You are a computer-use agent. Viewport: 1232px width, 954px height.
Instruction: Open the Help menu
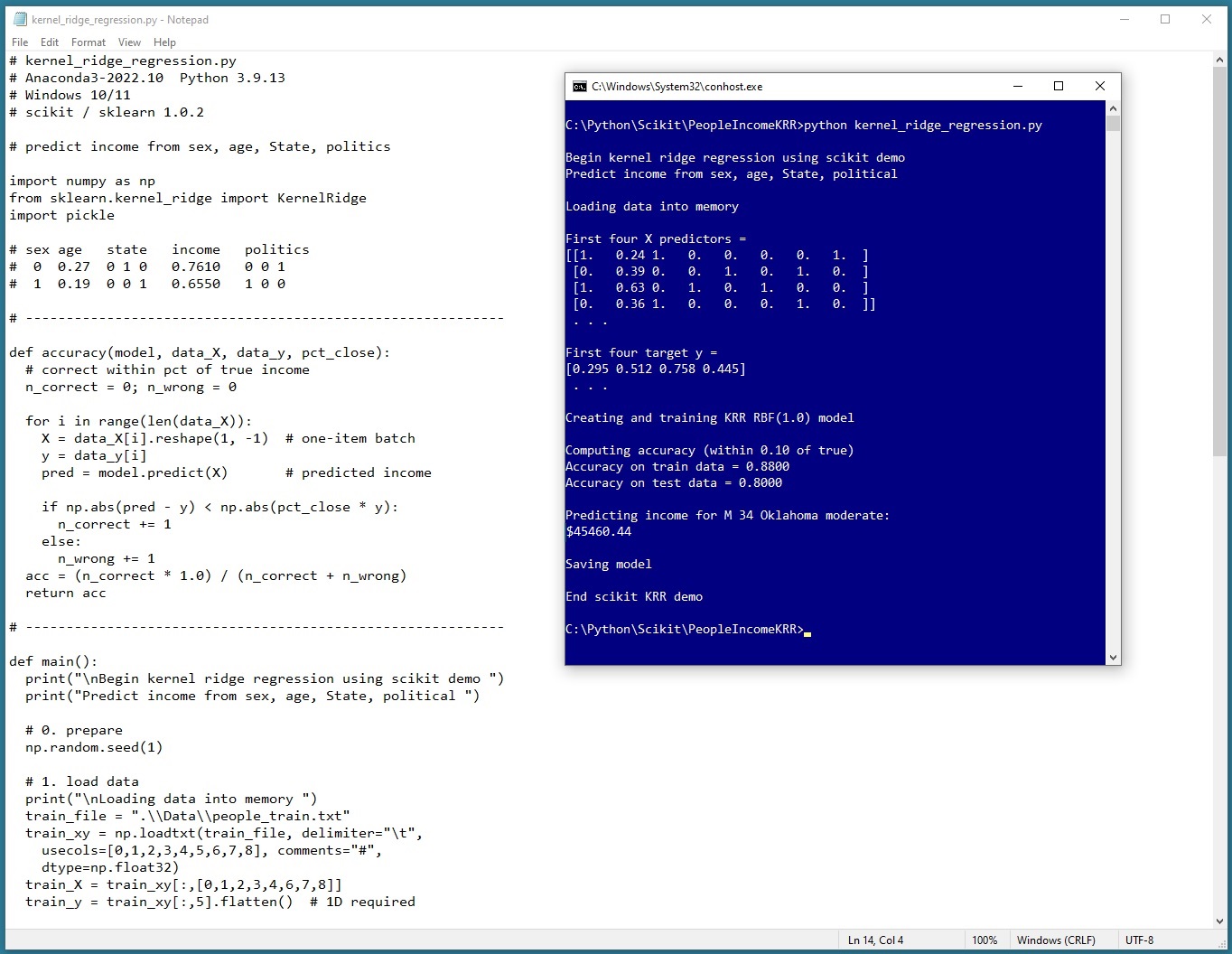[x=164, y=42]
